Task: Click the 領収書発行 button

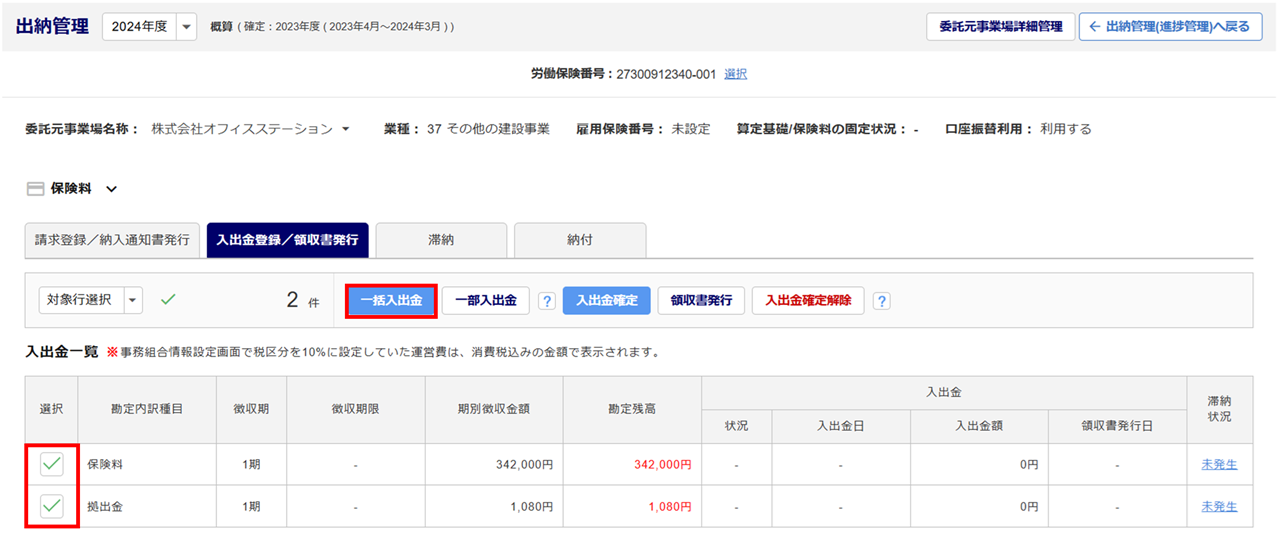Action: pyautogui.click(x=700, y=300)
